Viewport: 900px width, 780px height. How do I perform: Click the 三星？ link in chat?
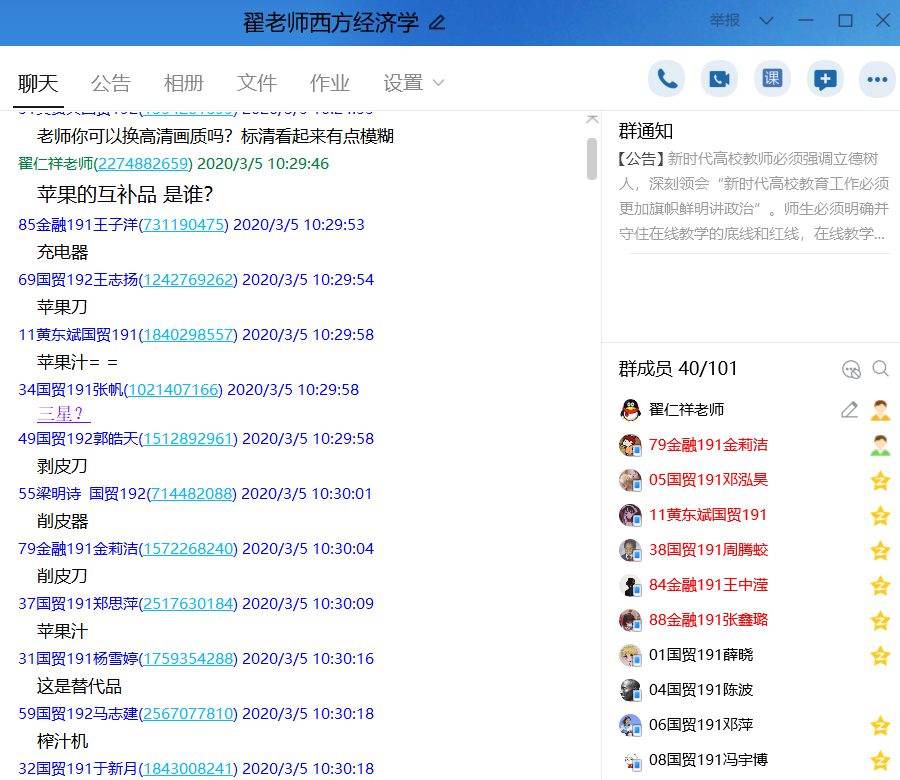[x=63, y=413]
